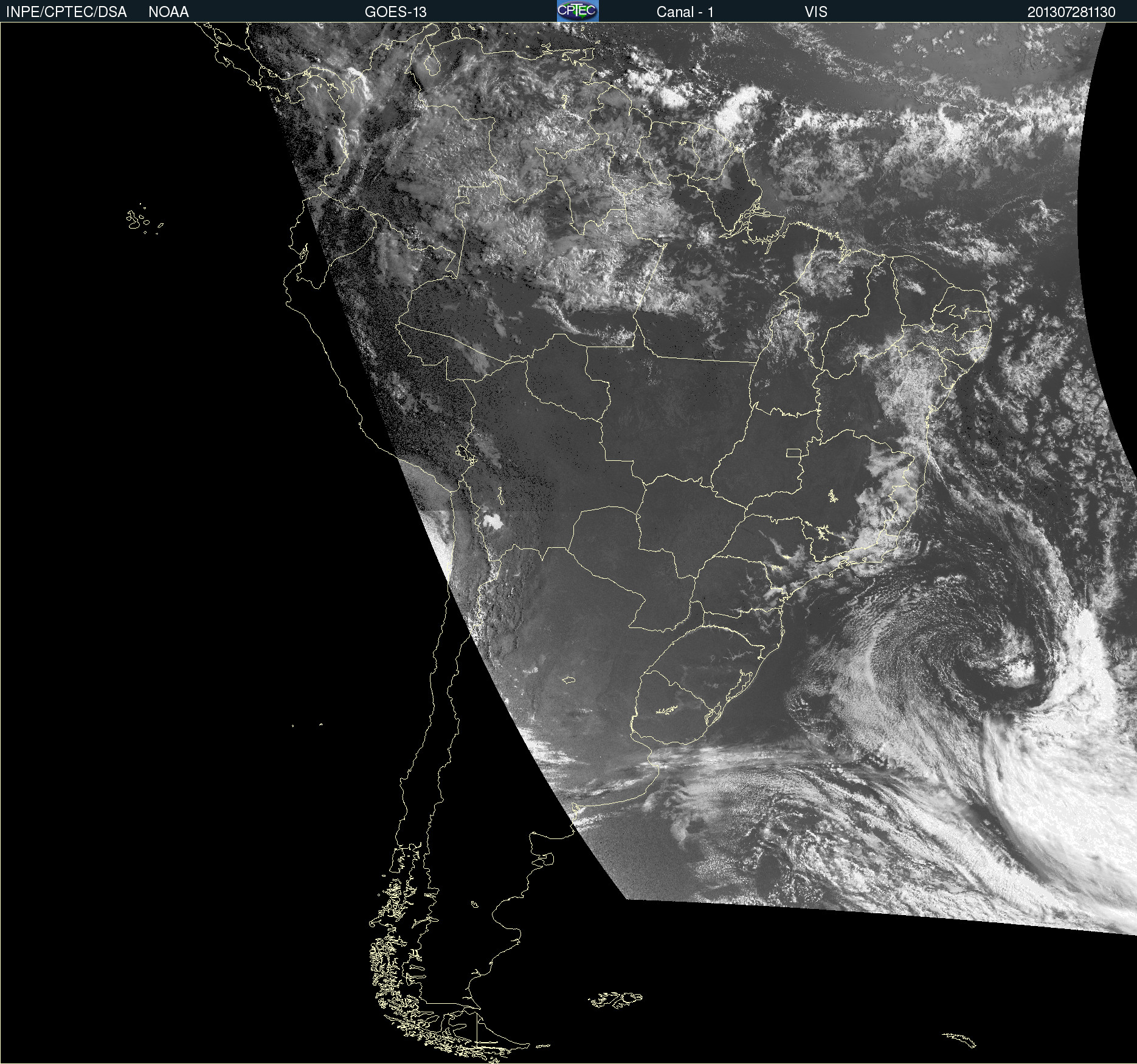Image resolution: width=1137 pixels, height=1064 pixels.
Task: Click the 201307281130 timestamp
Action: click(1071, 12)
